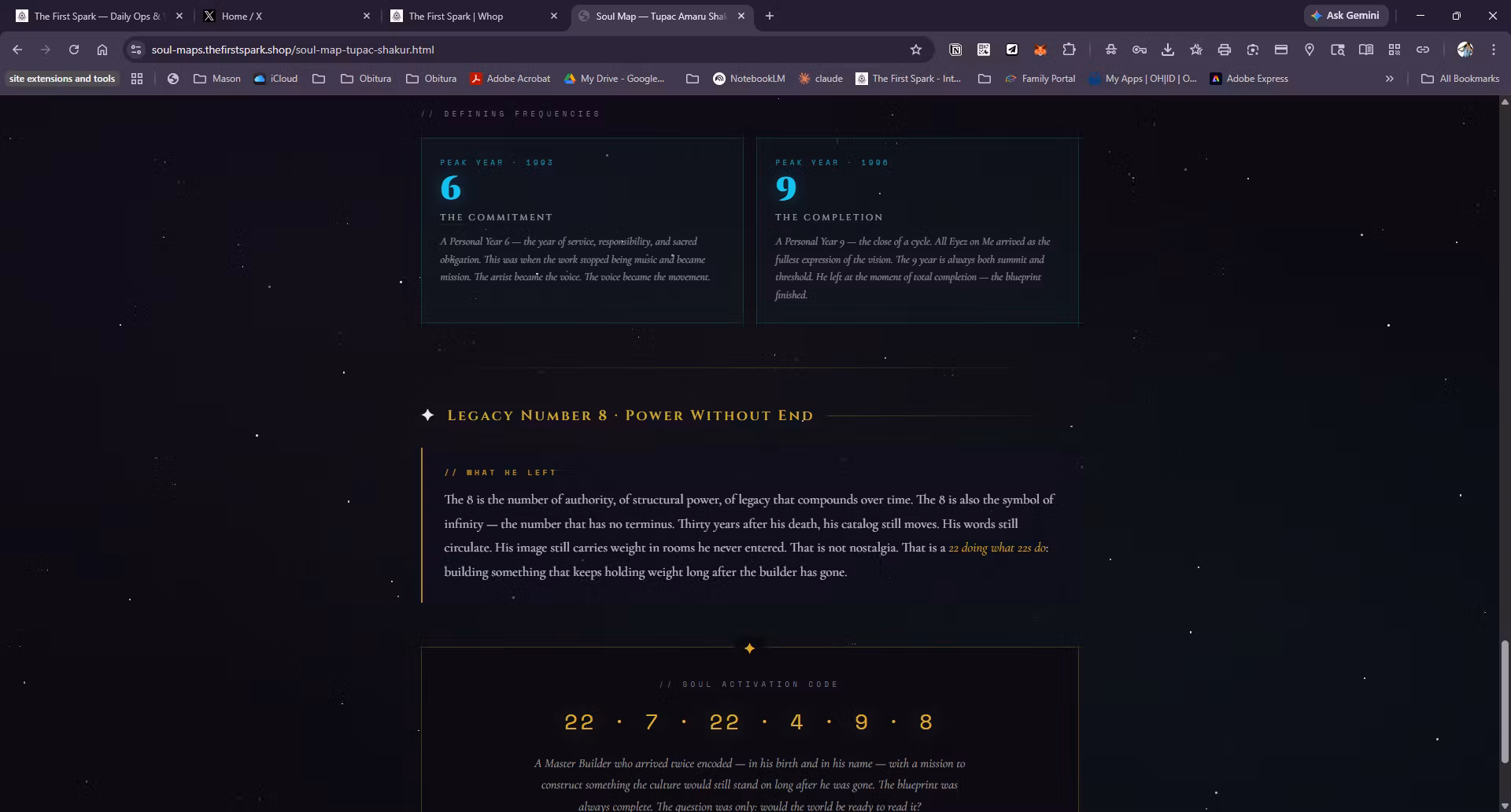Open the password manager key icon
This screenshot has height=812, width=1511.
[1140, 50]
